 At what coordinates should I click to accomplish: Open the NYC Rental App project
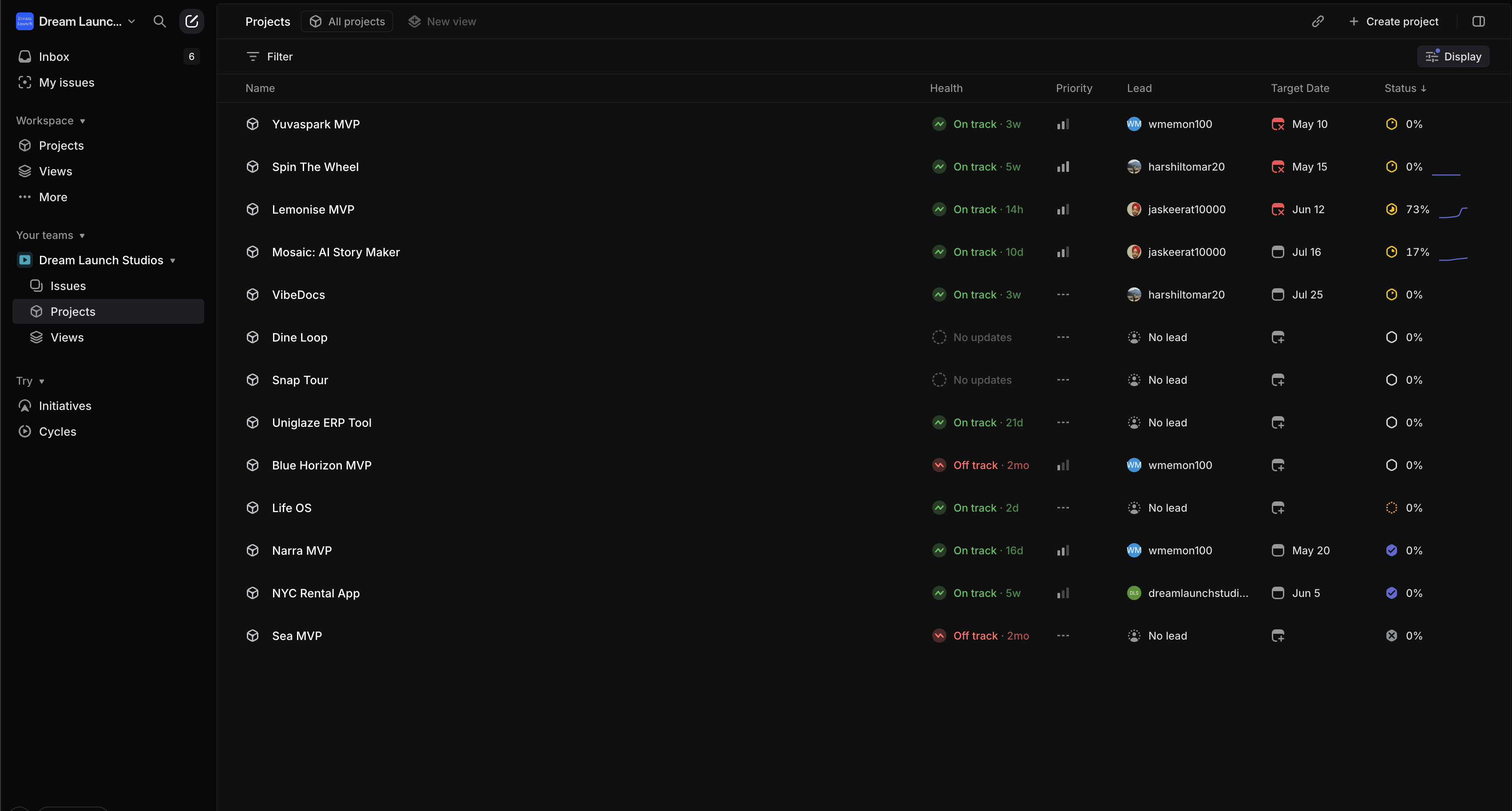click(316, 593)
